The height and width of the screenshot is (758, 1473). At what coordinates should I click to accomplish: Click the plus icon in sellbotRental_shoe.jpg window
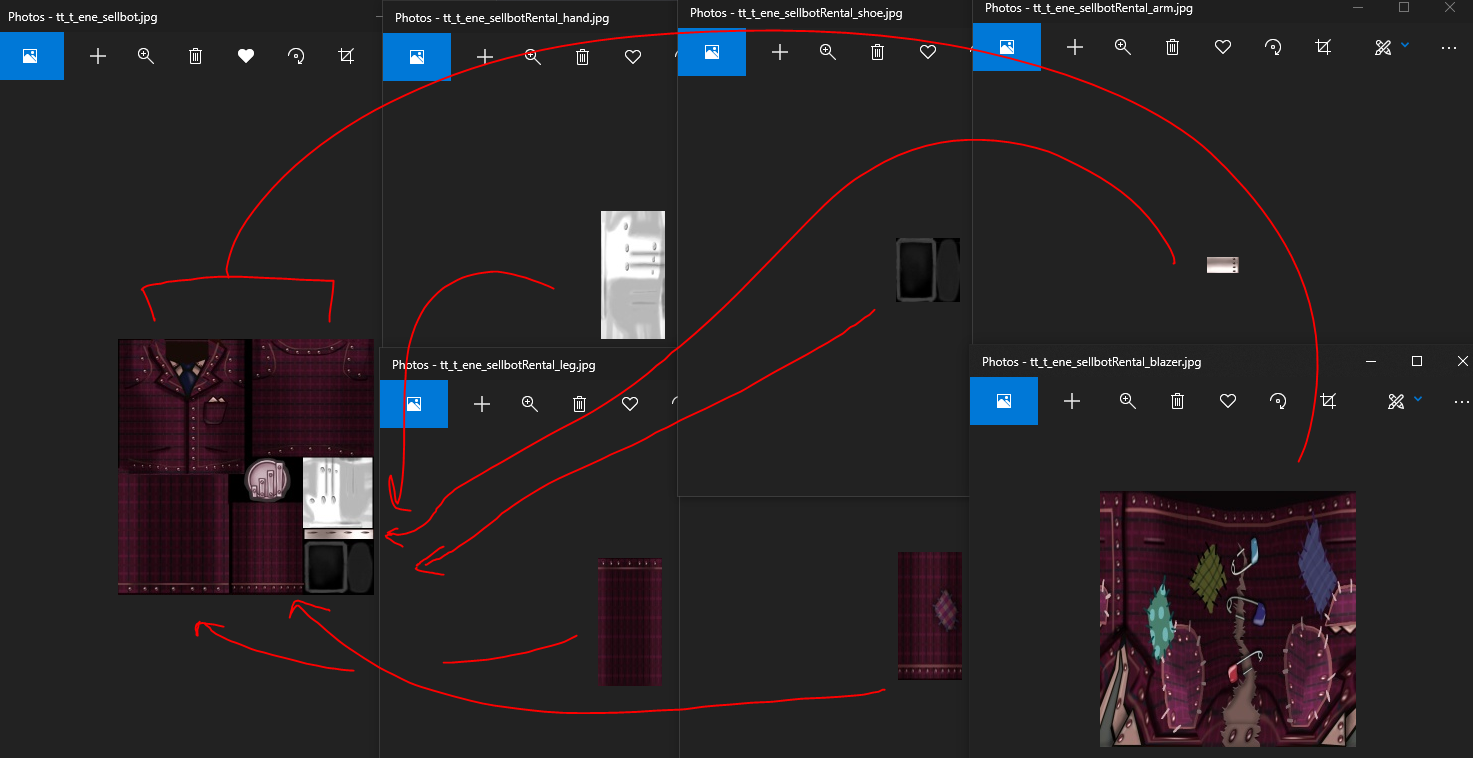pyautogui.click(x=780, y=52)
